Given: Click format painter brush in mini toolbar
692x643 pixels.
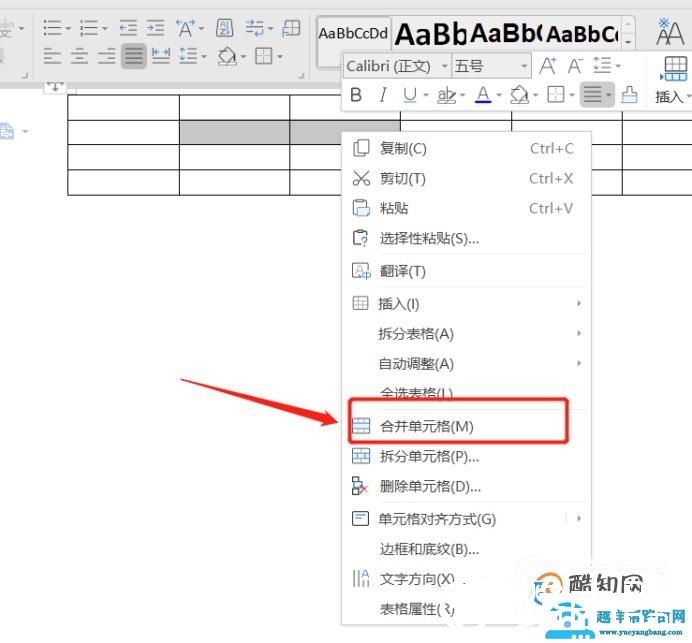Looking at the screenshot, I should [x=629, y=94].
